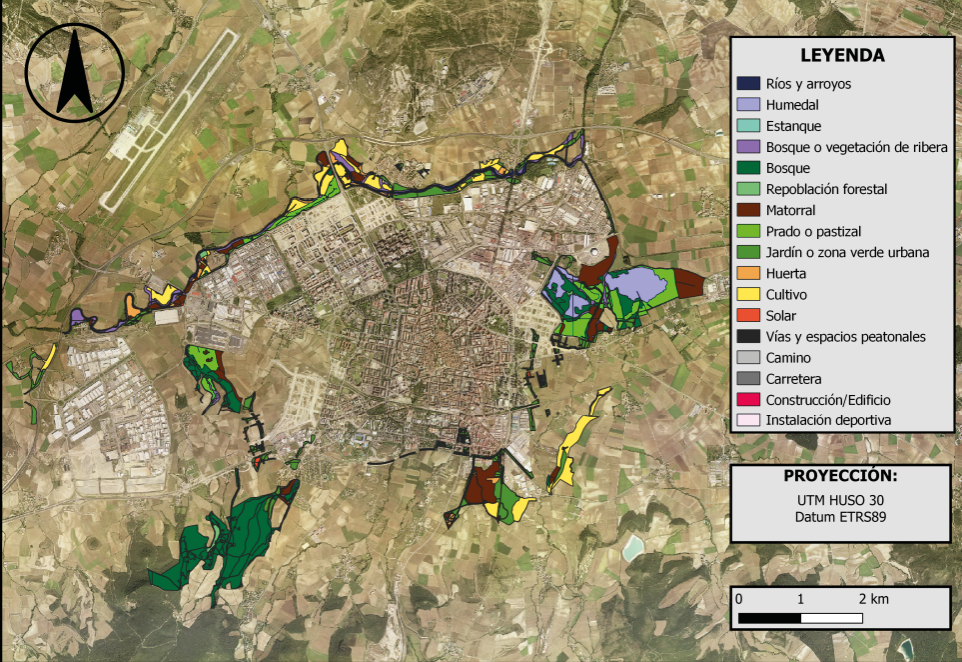Select the Datum ETRS89 text
This screenshot has height=662, width=962.
coord(840,517)
